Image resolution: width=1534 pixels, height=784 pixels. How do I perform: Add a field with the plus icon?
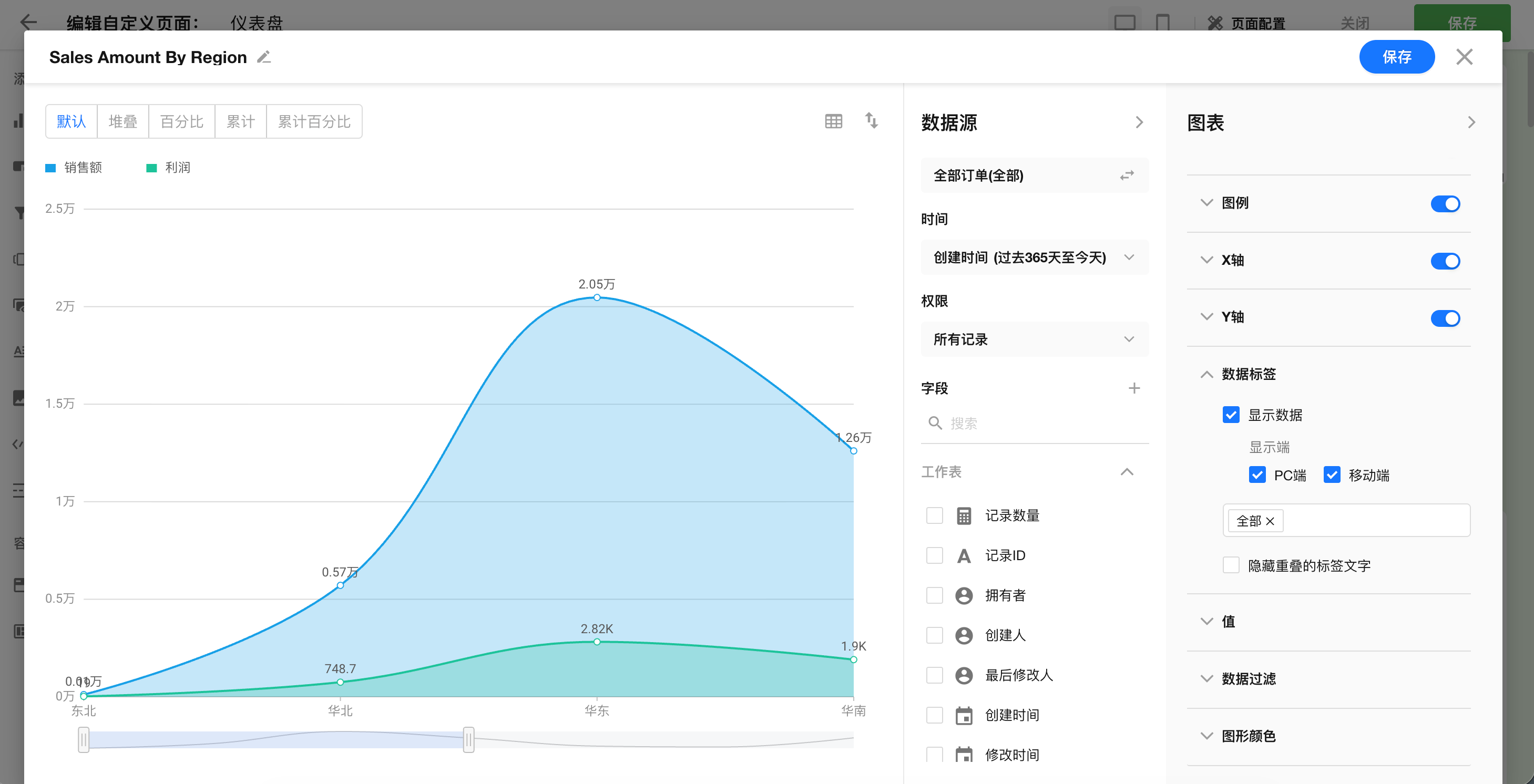1134,388
